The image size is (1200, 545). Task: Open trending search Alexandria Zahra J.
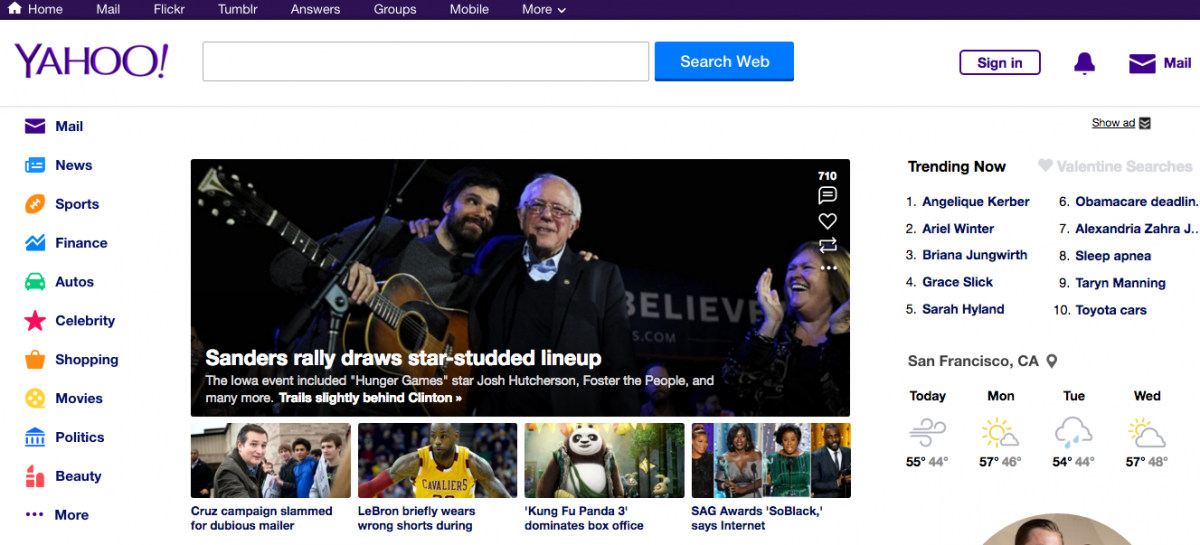pos(1137,229)
